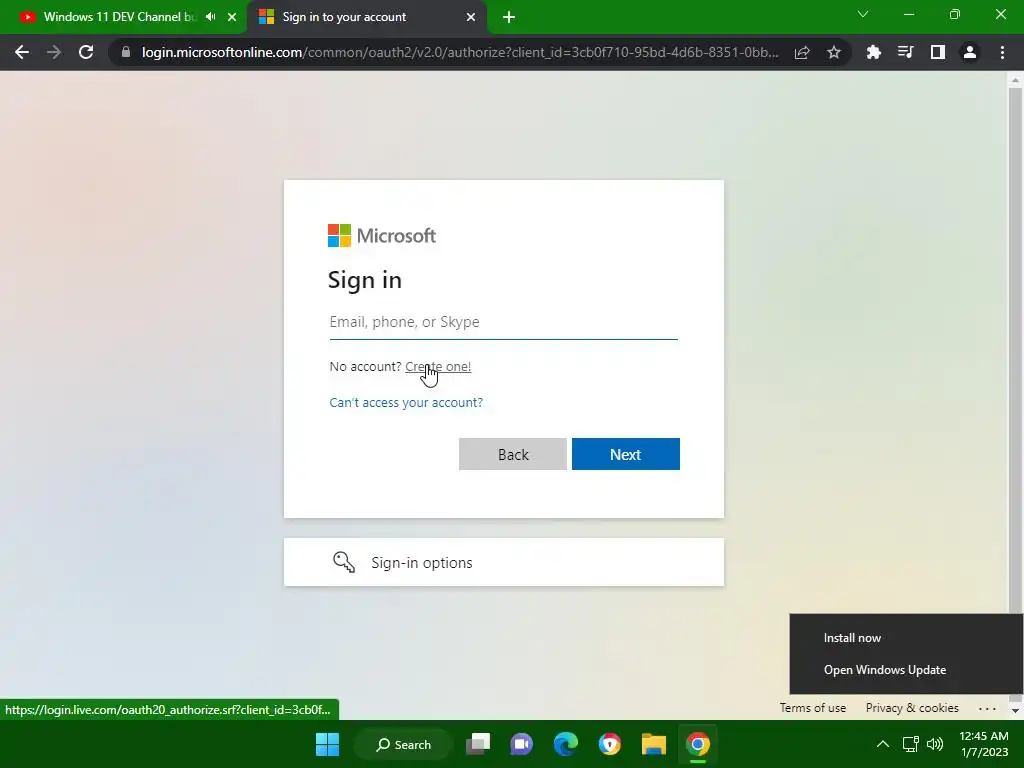Open network icon in system tray
This screenshot has height=768, width=1024.
tap(910, 744)
